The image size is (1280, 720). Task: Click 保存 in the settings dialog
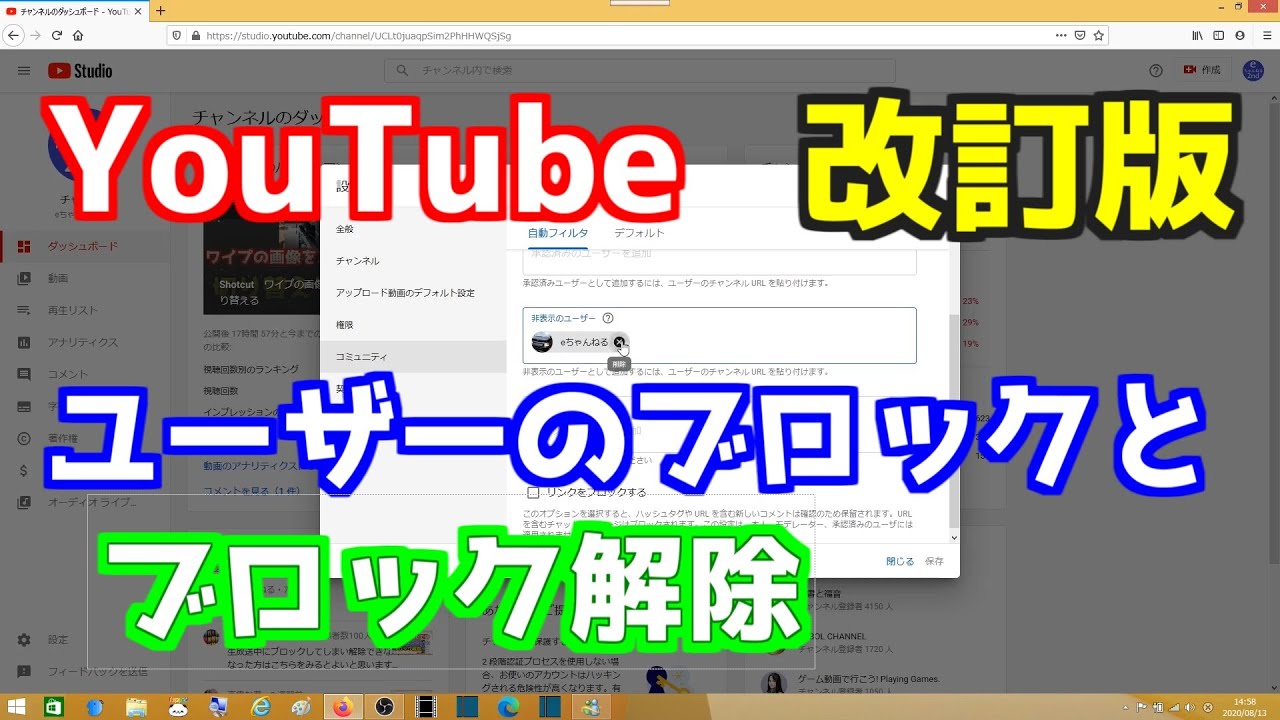pos(934,561)
